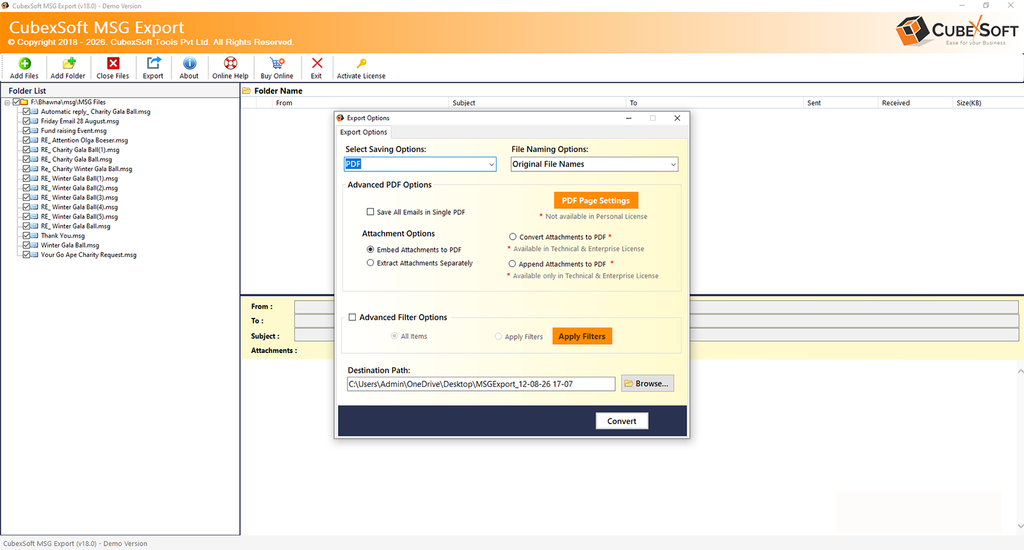Click the From column header
Viewport: 1024px width, 550px height.
click(284, 103)
